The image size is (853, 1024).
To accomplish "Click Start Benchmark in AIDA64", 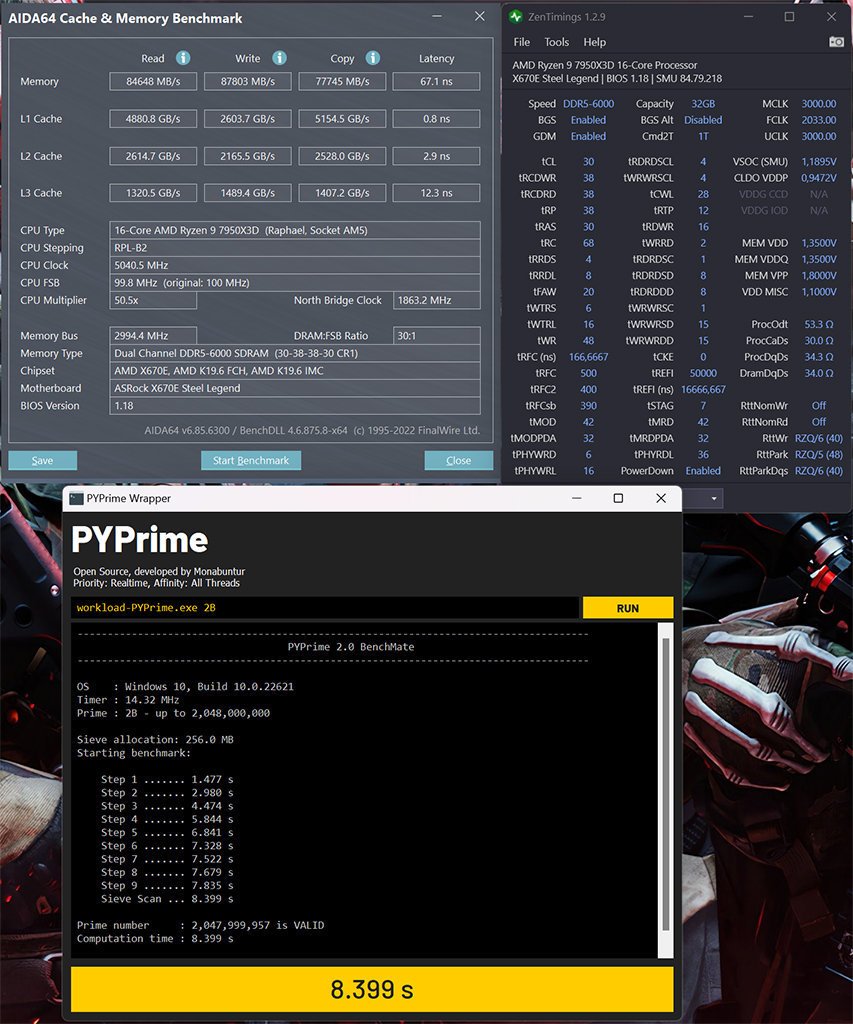I will click(251, 460).
